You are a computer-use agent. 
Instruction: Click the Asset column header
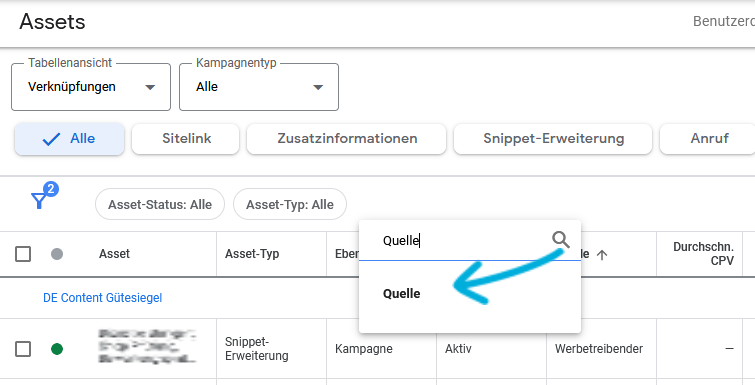(114, 254)
